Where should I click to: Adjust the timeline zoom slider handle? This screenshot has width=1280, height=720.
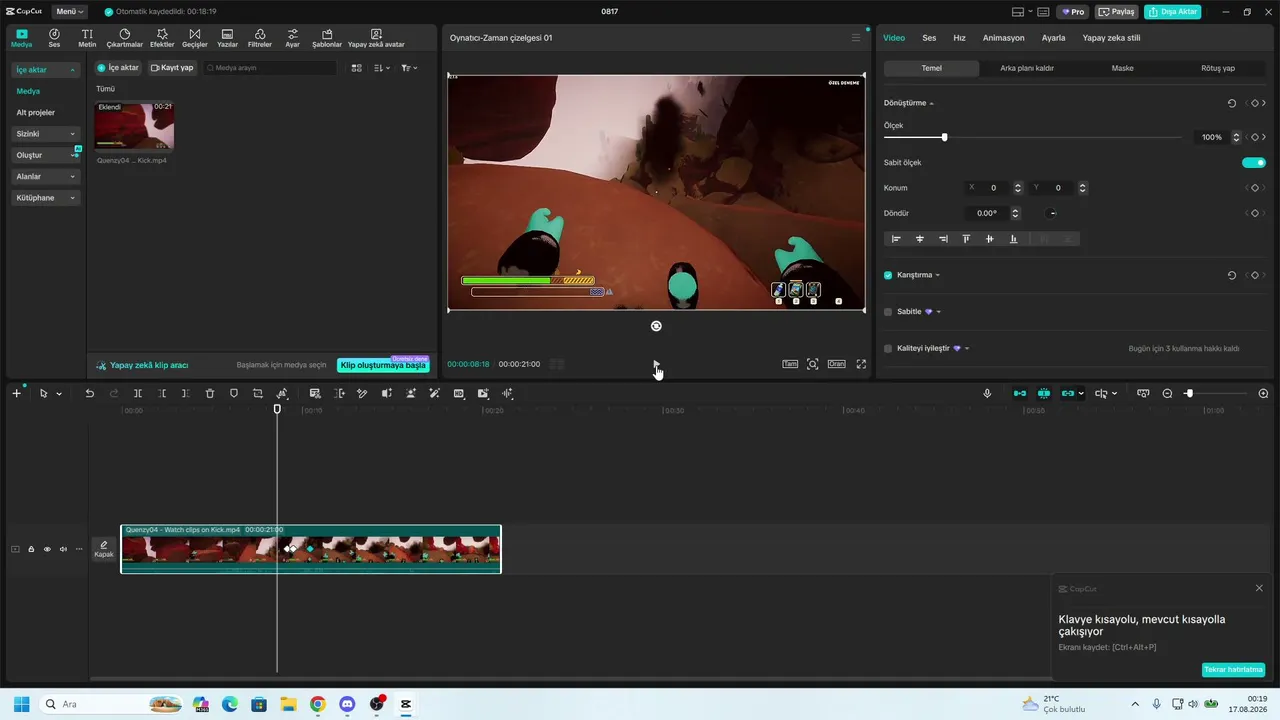click(1189, 394)
